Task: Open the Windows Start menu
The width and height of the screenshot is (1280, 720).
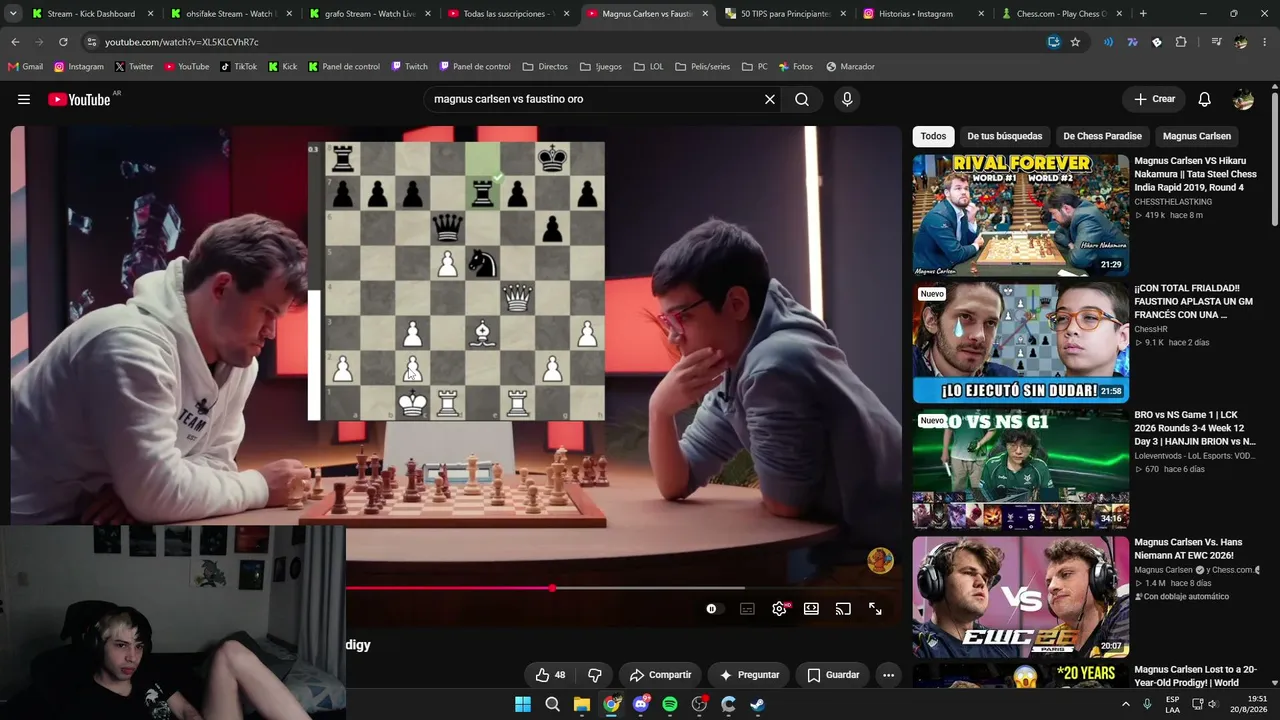Action: pyautogui.click(x=523, y=704)
